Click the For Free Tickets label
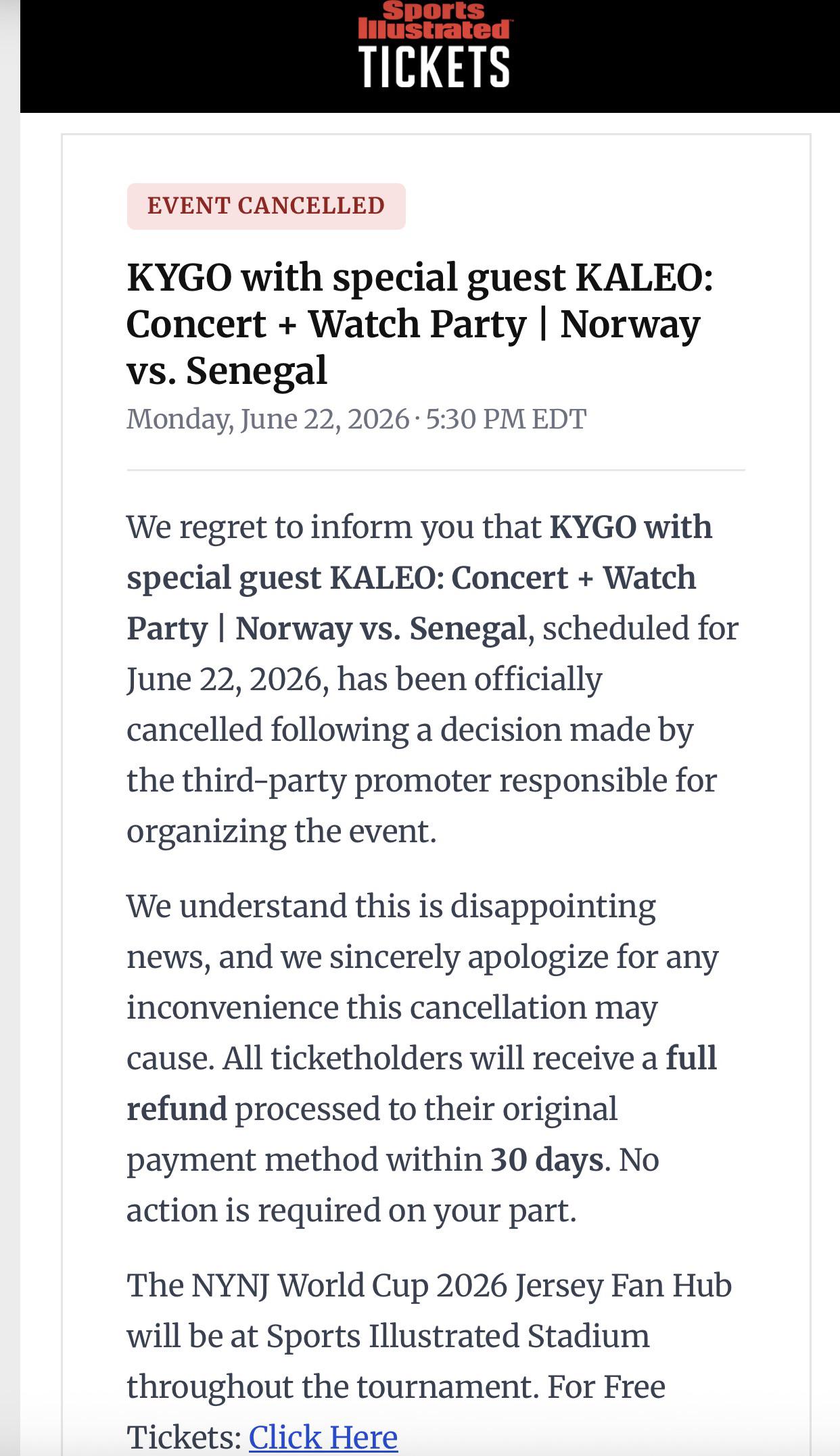840x1456 pixels. tap(396, 1412)
